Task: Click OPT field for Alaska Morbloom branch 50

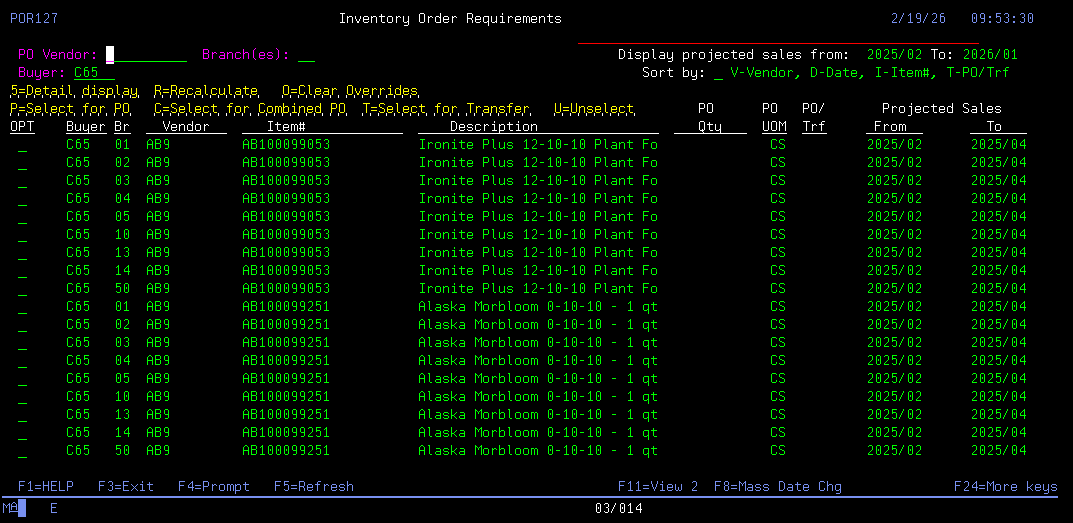Action: pyautogui.click(x=22, y=451)
